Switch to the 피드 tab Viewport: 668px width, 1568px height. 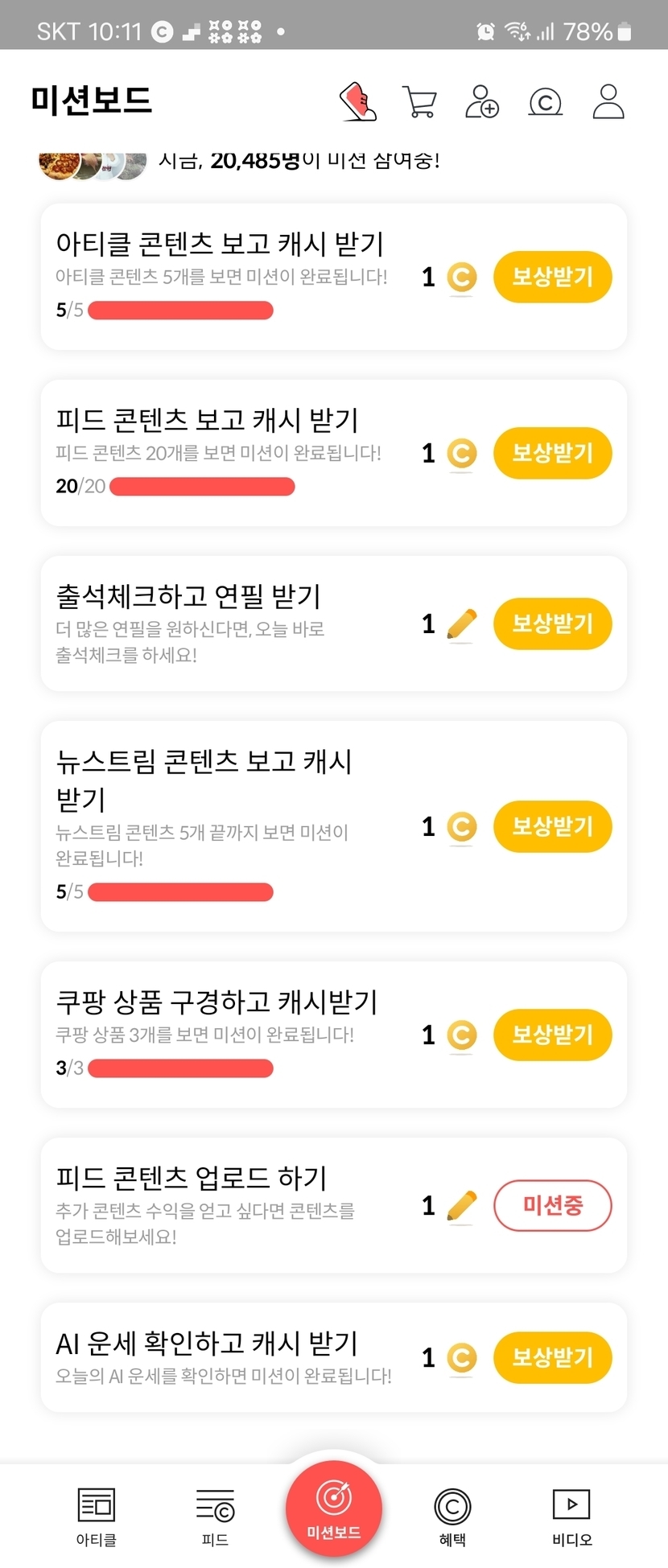click(215, 1517)
